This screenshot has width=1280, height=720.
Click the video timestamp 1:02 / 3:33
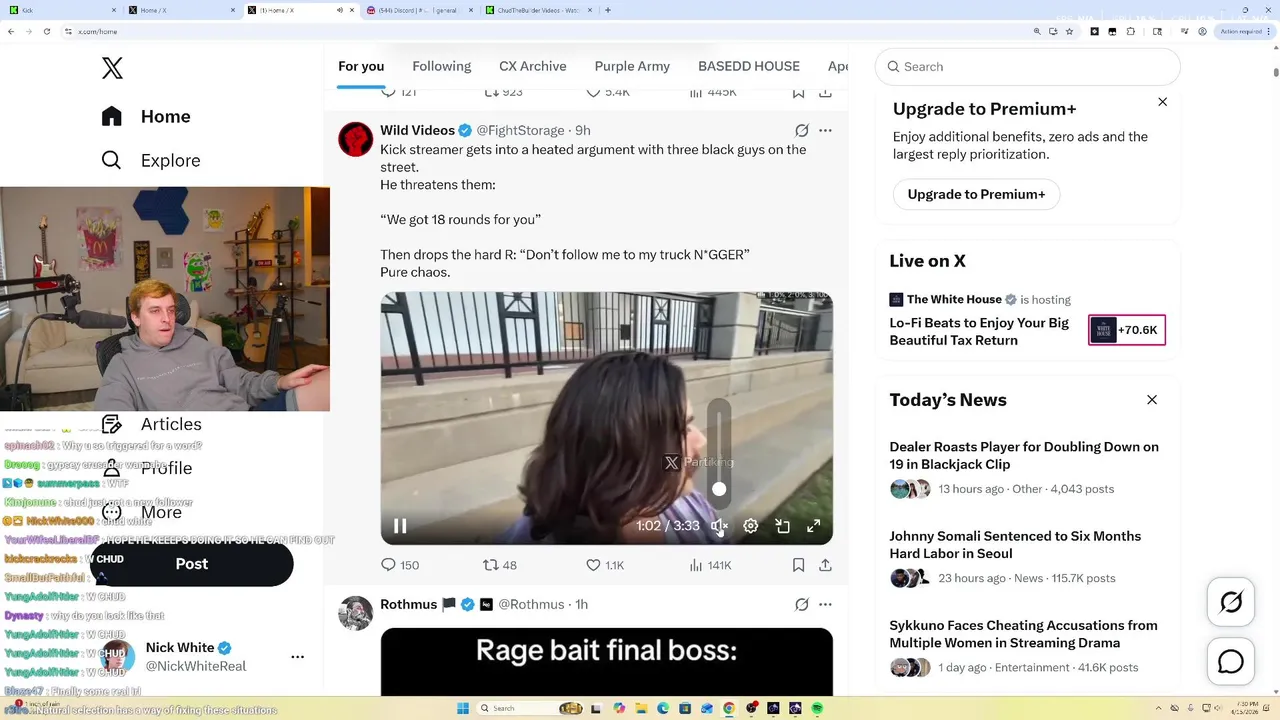668,526
